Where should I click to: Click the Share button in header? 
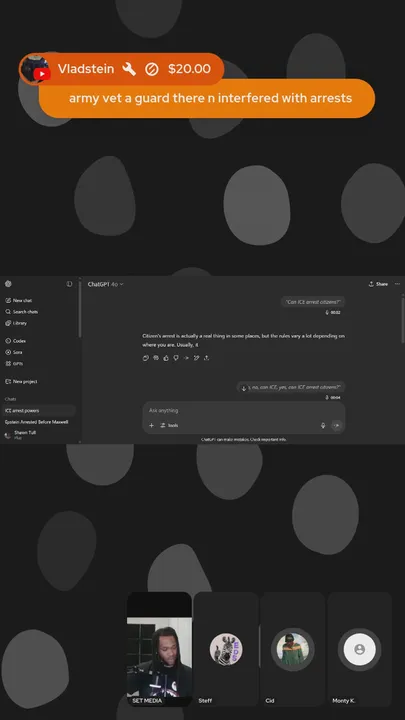378,284
